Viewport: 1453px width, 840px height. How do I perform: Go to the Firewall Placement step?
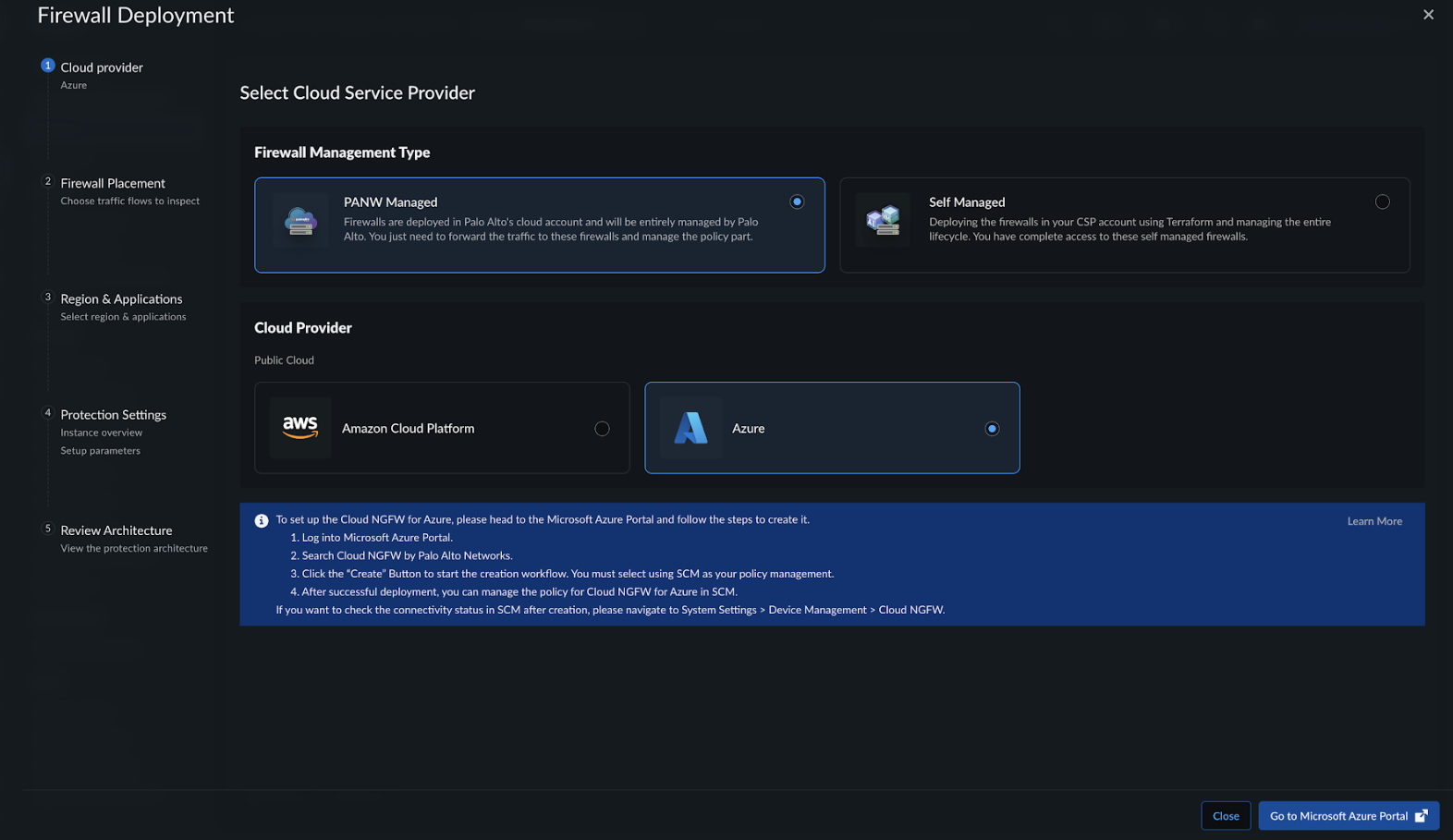[x=113, y=183]
